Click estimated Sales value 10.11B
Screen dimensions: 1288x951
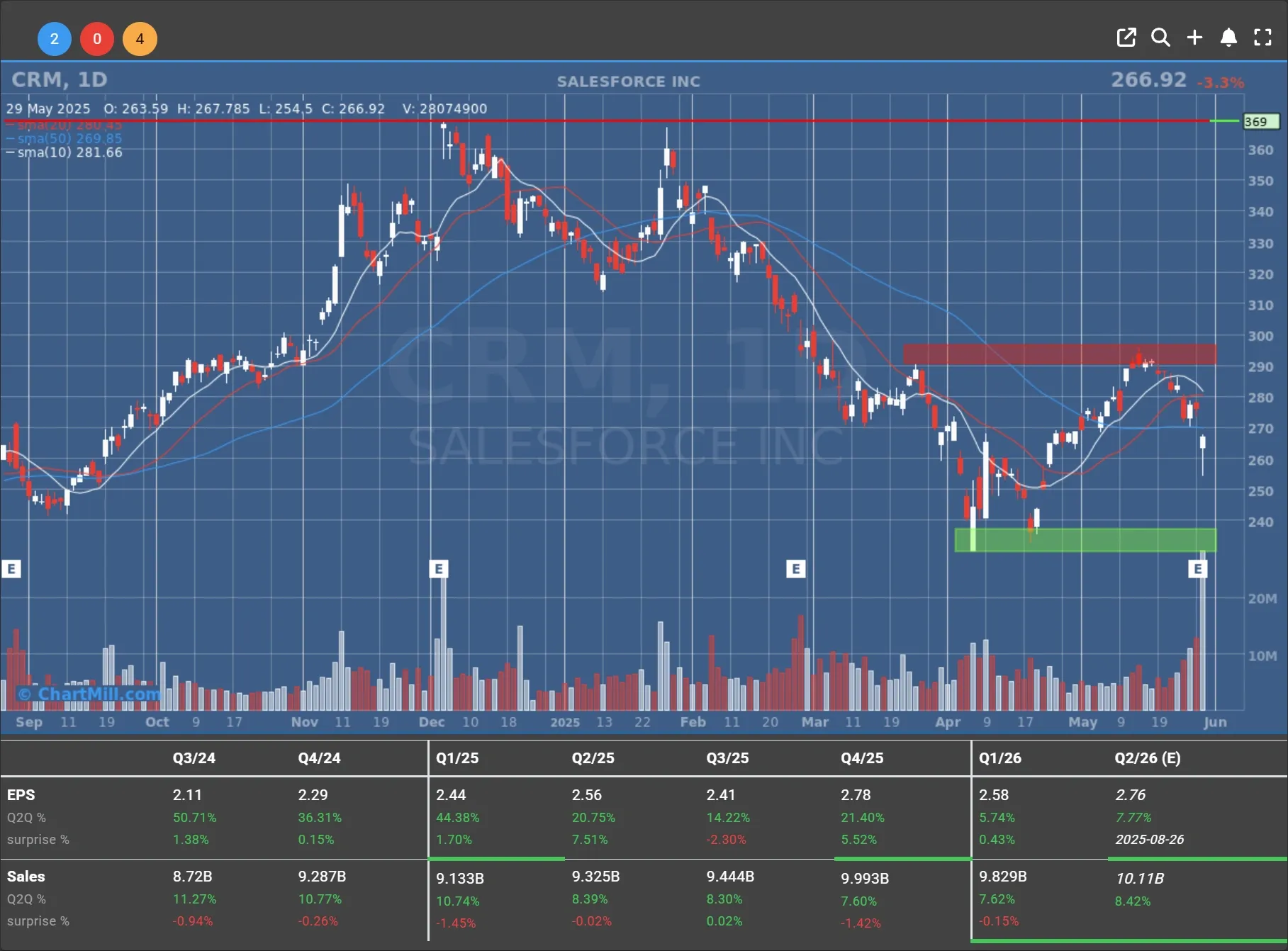[x=1140, y=879]
